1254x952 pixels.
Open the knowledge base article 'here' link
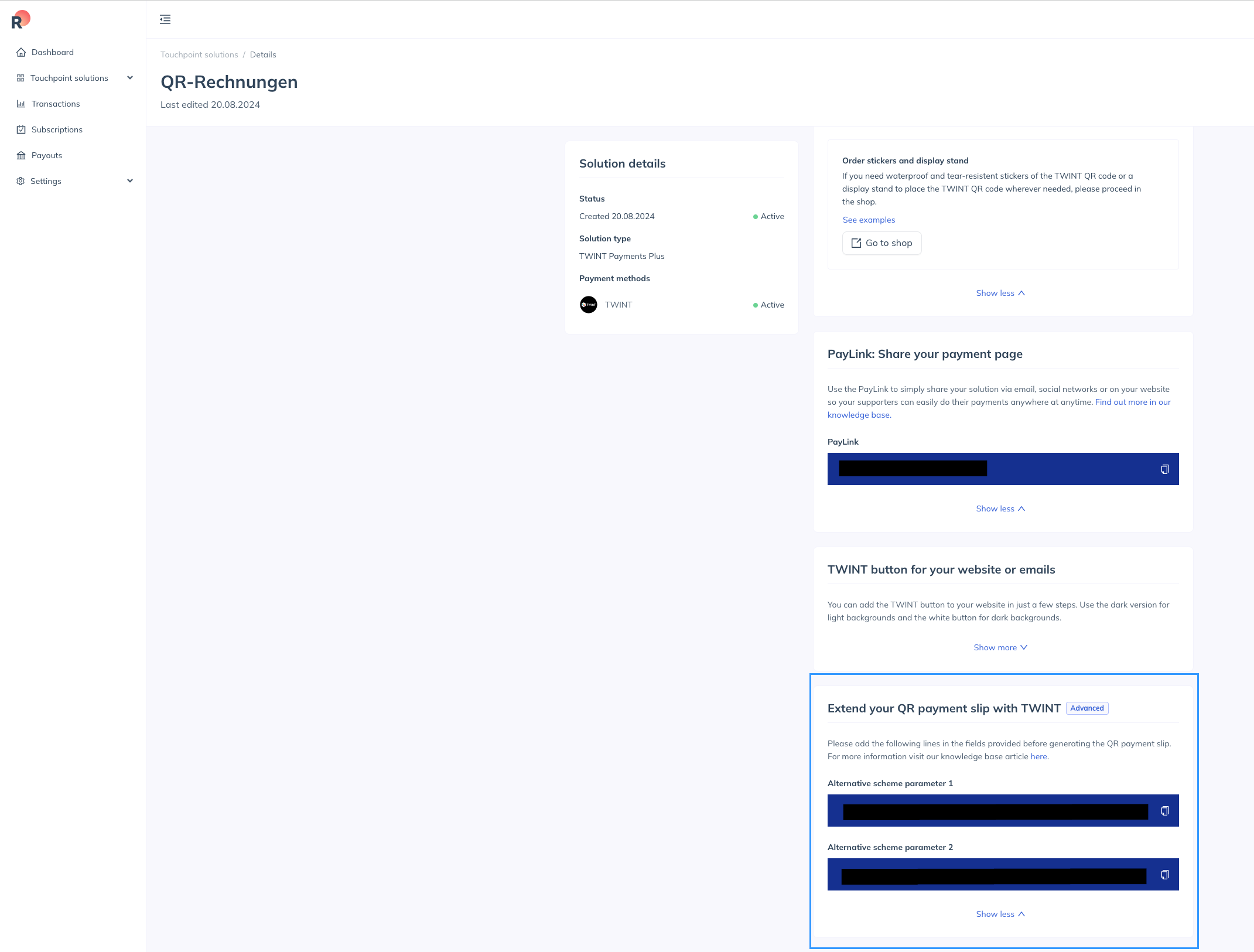click(x=1038, y=756)
